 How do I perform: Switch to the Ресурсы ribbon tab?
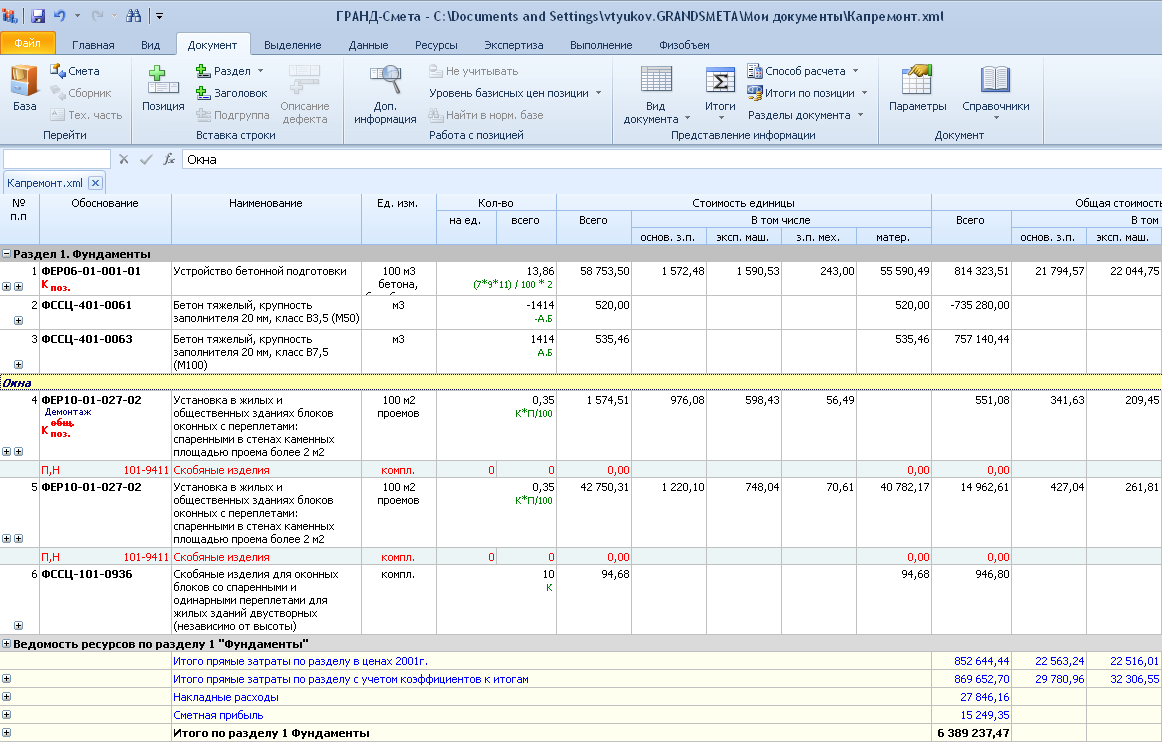tap(436, 45)
